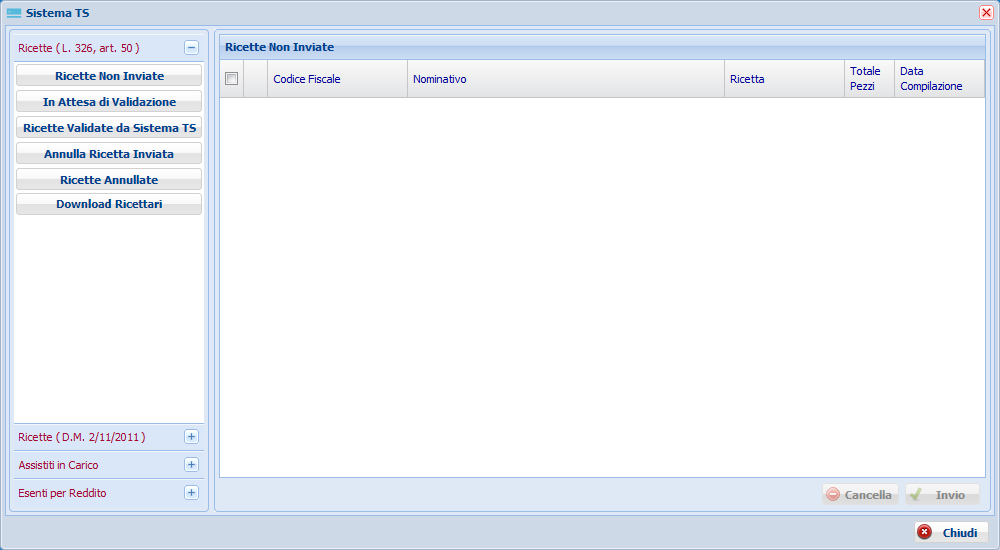1000x550 pixels.
Task: Click the Invio button
Action: pos(942,494)
